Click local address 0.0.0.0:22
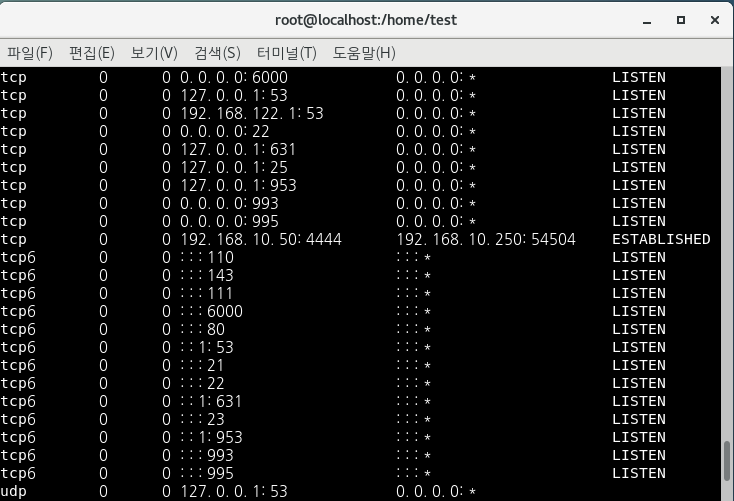The width and height of the screenshot is (734, 501). 225,131
